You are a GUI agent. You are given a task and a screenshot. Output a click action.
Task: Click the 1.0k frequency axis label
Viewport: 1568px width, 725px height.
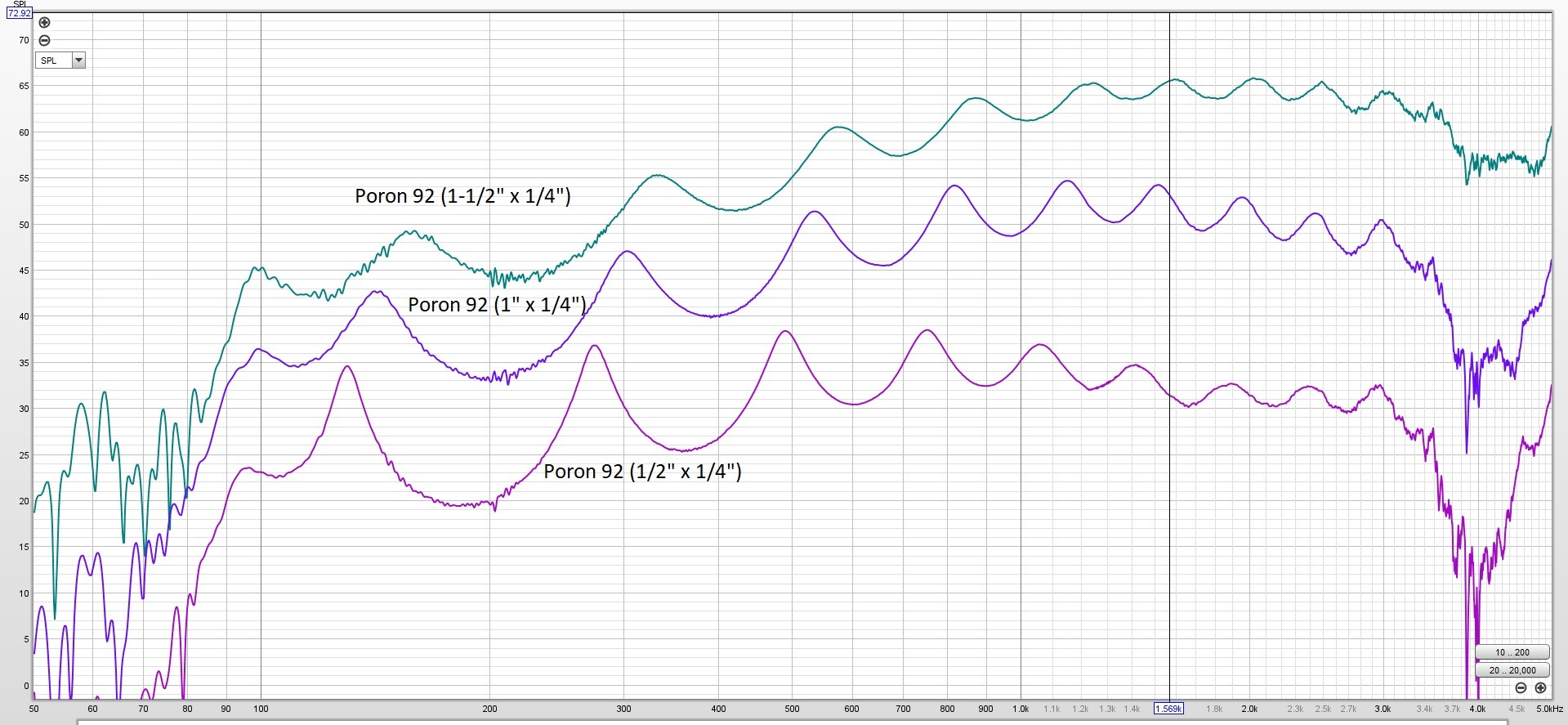[x=1021, y=709]
